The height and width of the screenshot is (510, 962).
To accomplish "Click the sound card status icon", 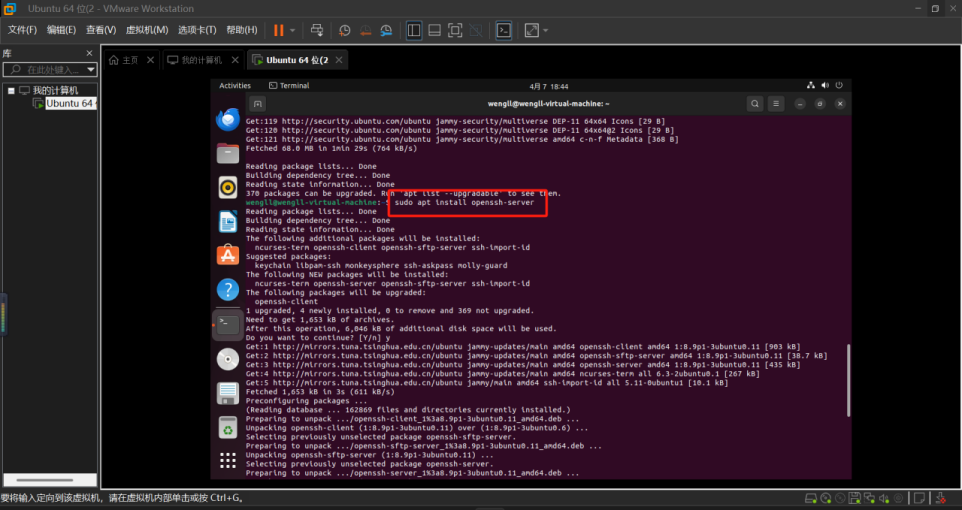I will click(x=884, y=498).
